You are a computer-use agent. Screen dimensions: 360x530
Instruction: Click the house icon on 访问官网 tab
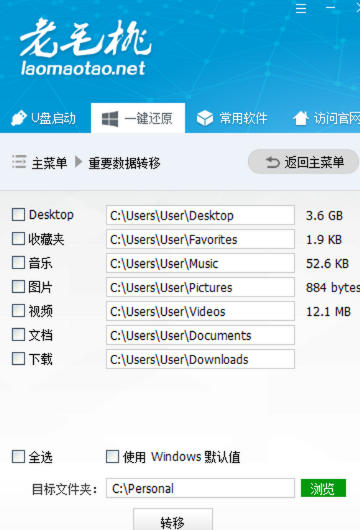[x=301, y=118]
